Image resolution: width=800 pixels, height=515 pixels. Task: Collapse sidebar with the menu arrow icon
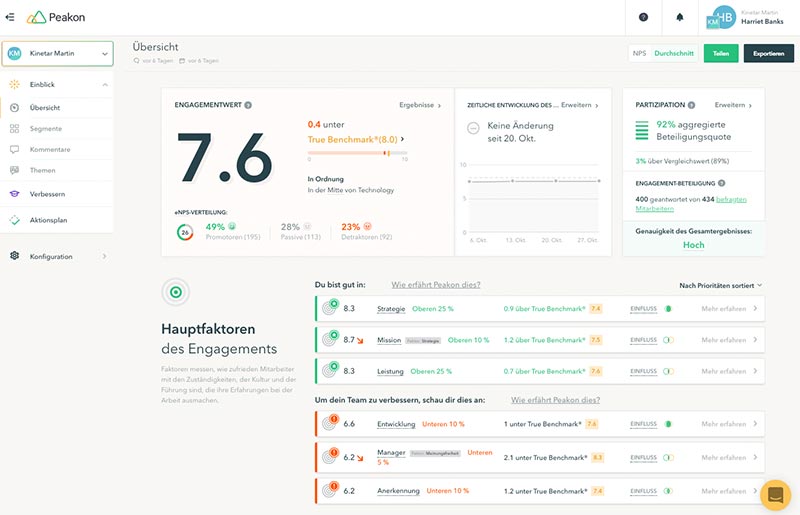[10, 17]
